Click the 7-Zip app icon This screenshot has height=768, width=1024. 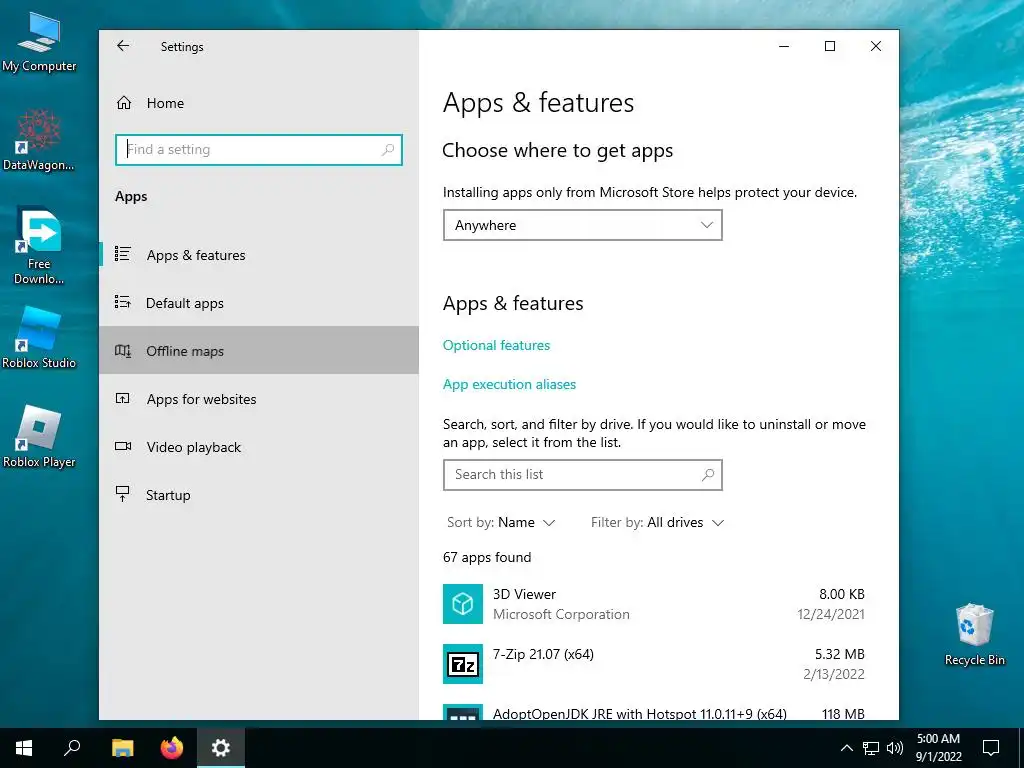click(x=463, y=664)
